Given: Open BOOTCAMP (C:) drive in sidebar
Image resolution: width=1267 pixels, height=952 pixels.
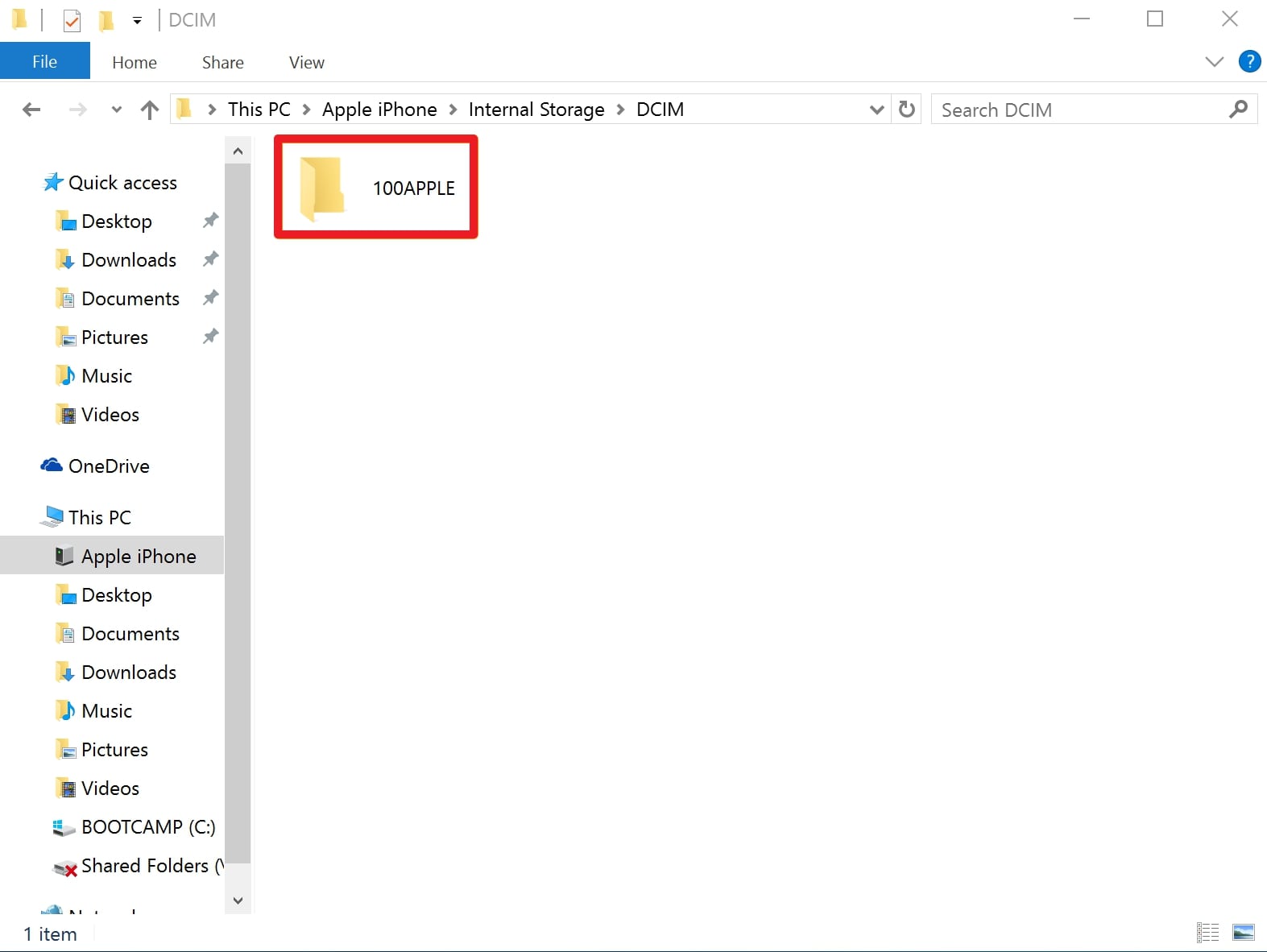Looking at the screenshot, I should (148, 826).
